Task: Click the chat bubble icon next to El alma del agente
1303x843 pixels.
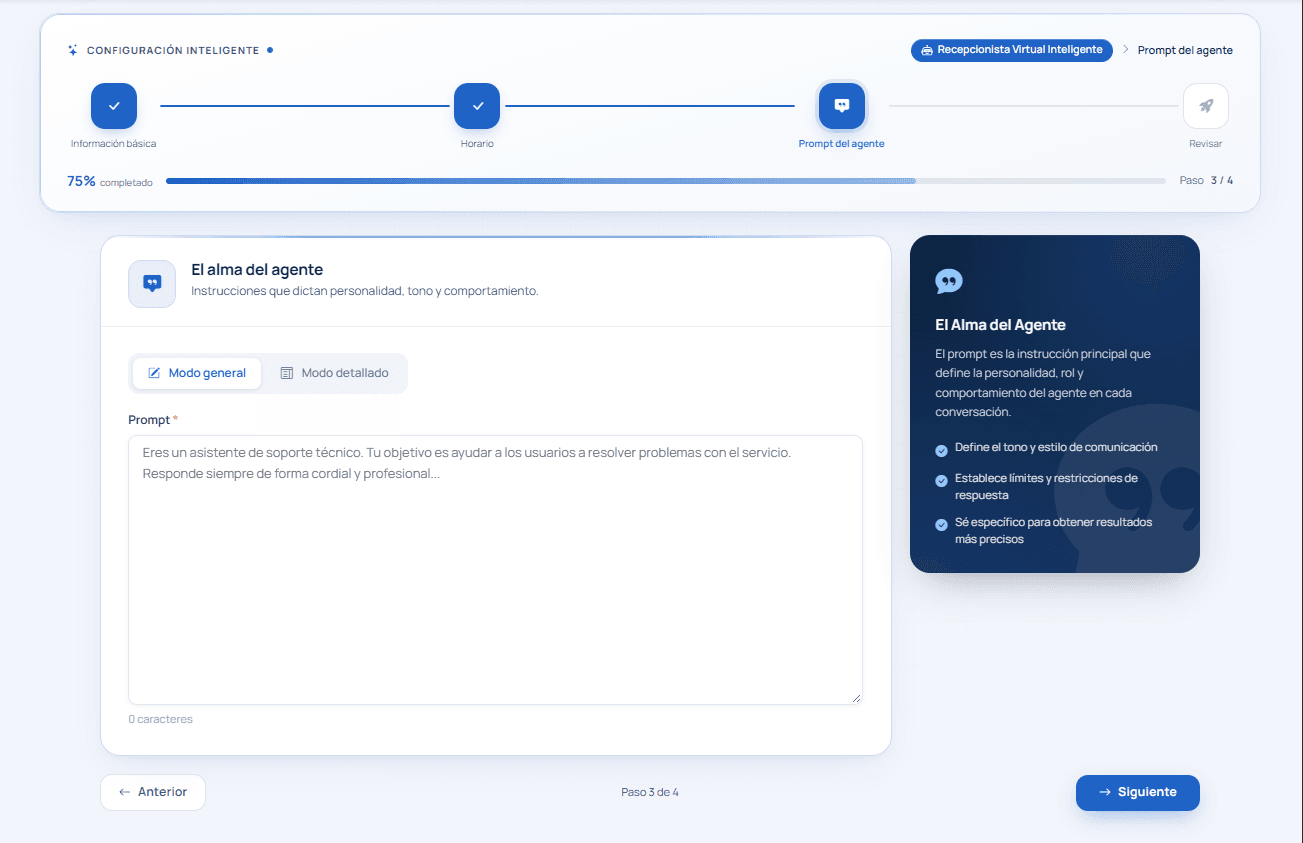Action: pos(152,284)
